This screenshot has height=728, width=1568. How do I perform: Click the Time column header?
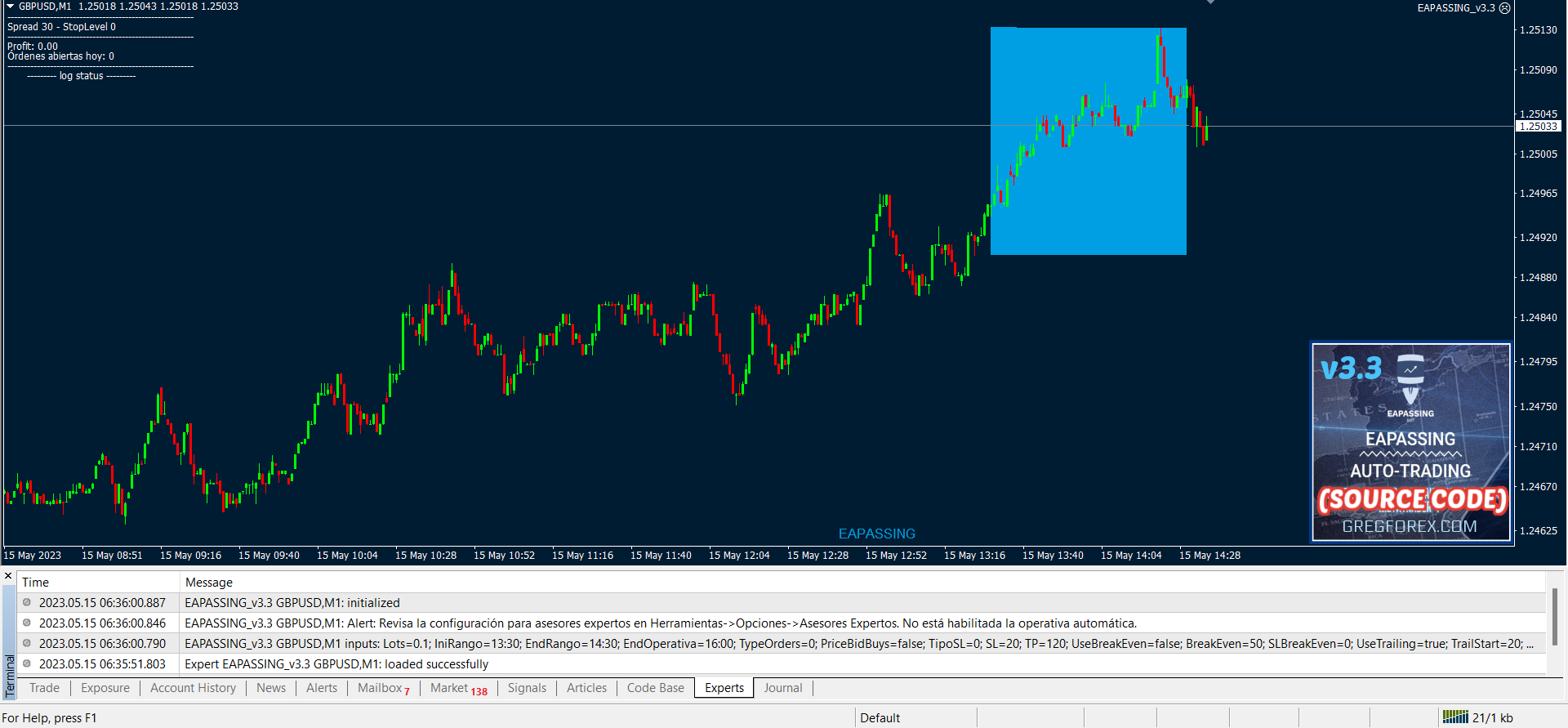coord(36,582)
